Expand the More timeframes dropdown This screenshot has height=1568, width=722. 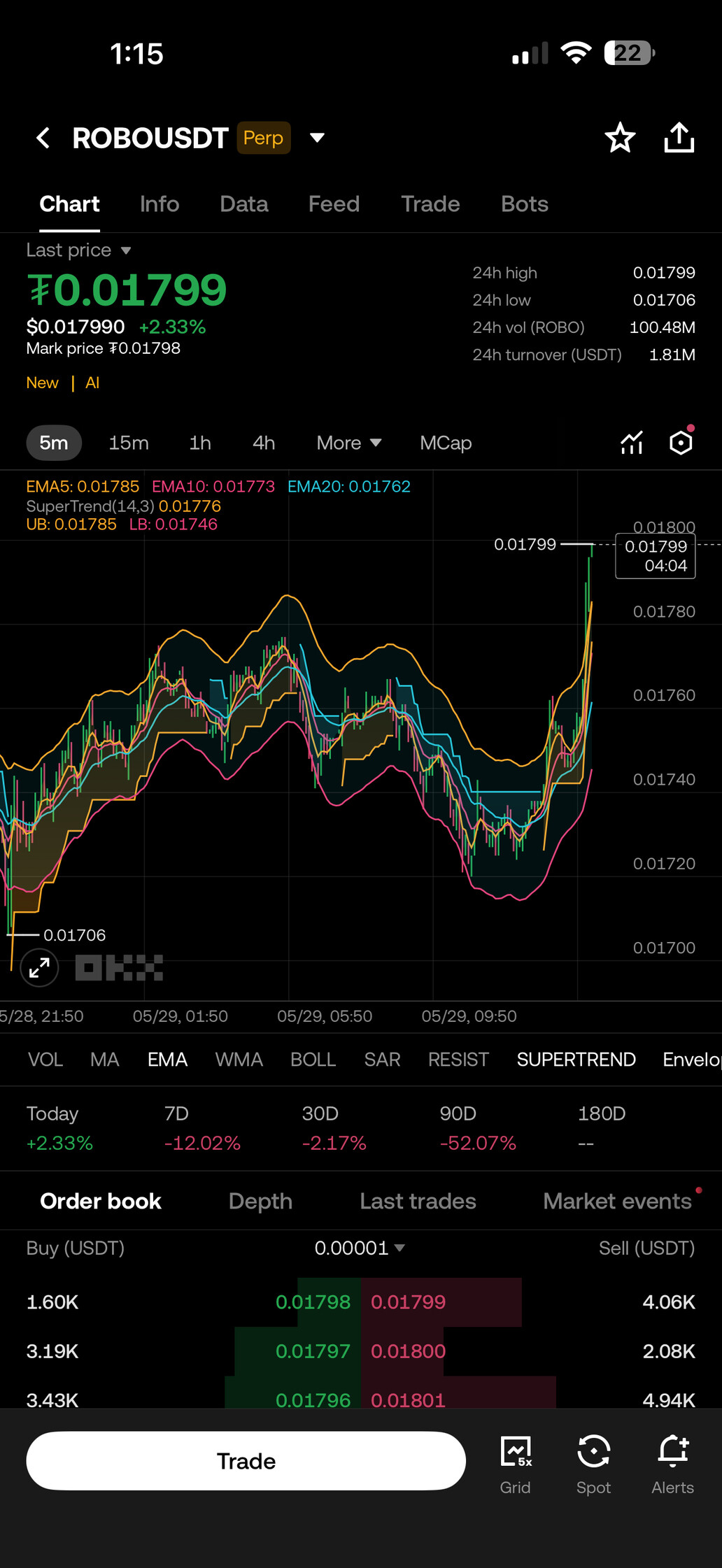click(348, 443)
